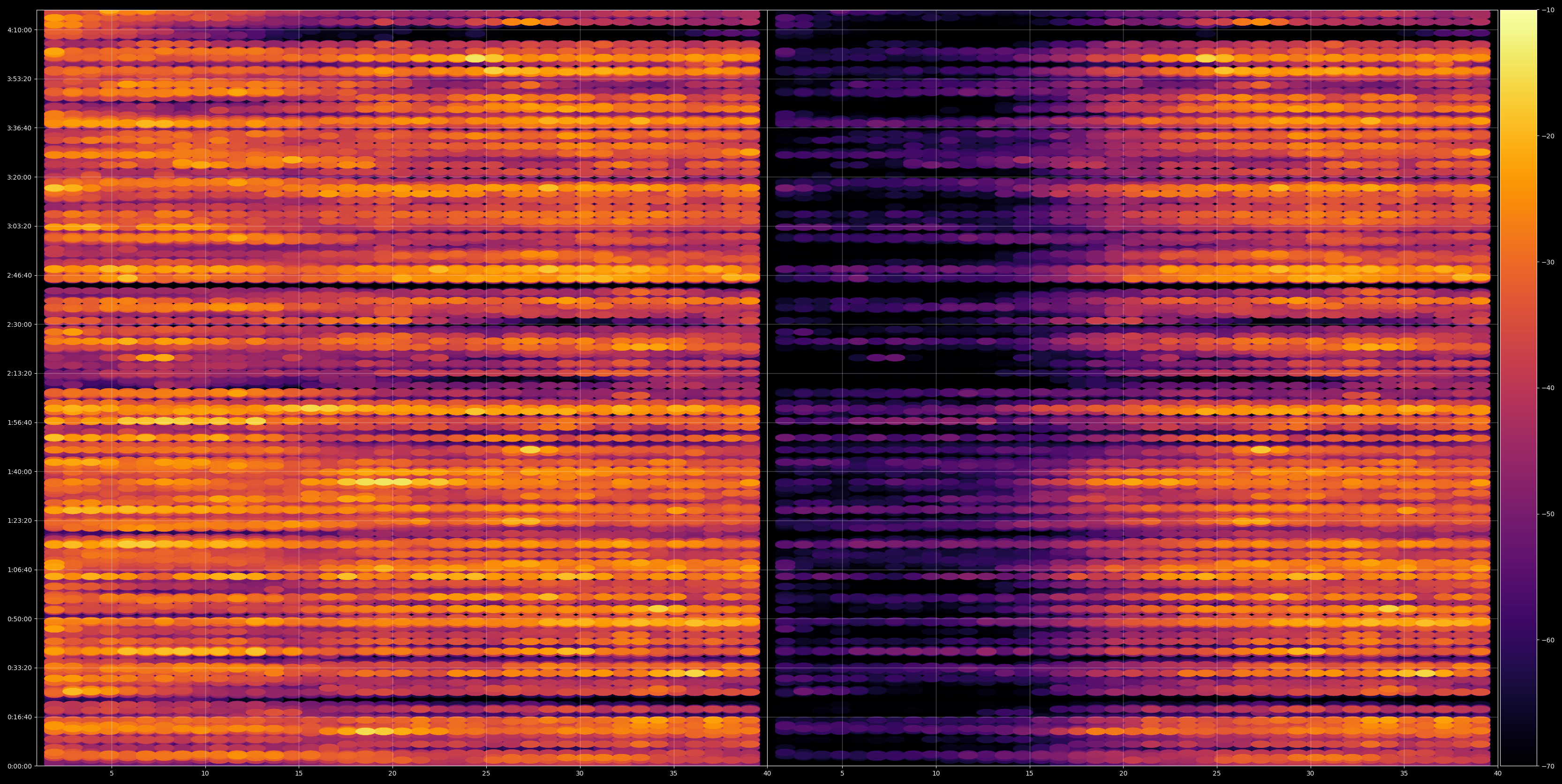Click x-axis label 40 beside the colorbar
The height and width of the screenshot is (784, 1562).
pos(1498,774)
